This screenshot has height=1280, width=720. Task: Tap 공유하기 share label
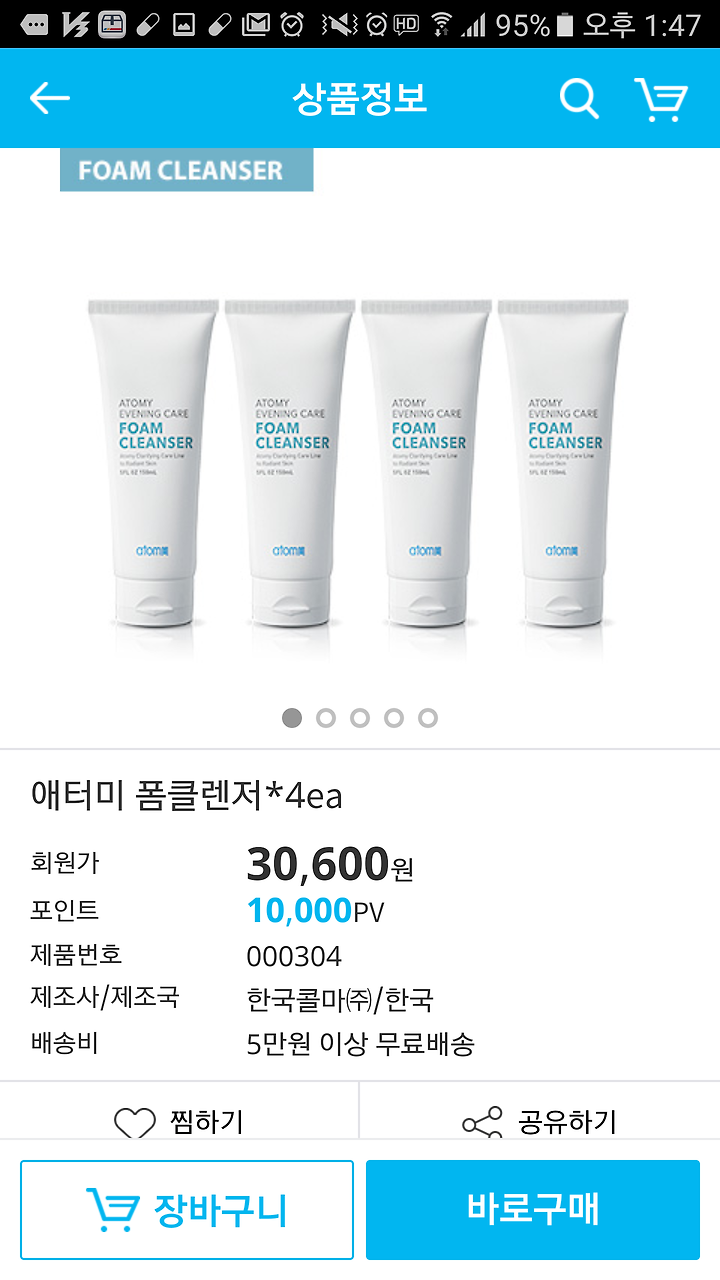(x=567, y=1123)
